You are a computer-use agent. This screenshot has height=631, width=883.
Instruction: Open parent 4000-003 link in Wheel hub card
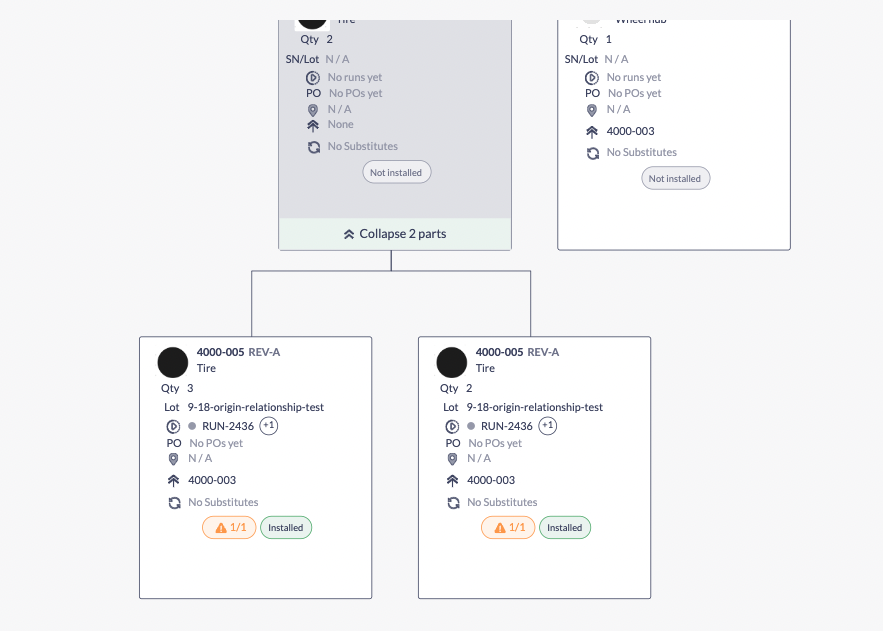(631, 131)
